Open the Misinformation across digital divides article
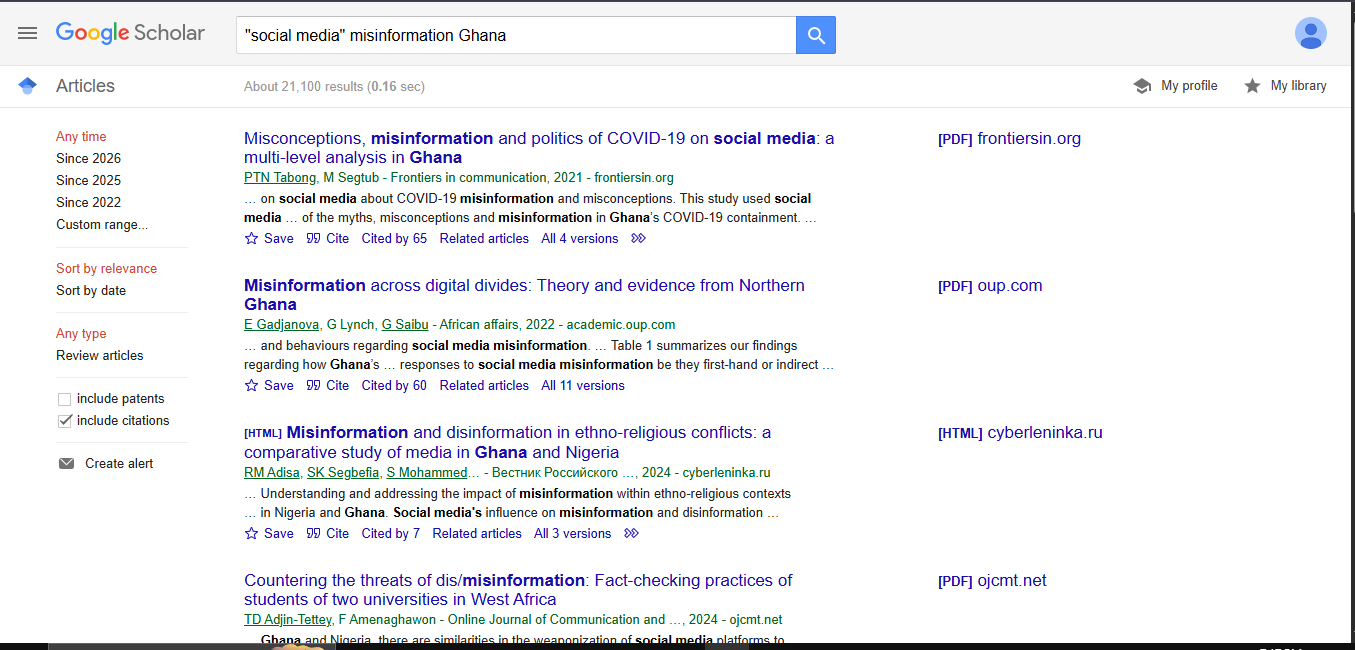The height and width of the screenshot is (650, 1355). (x=524, y=295)
